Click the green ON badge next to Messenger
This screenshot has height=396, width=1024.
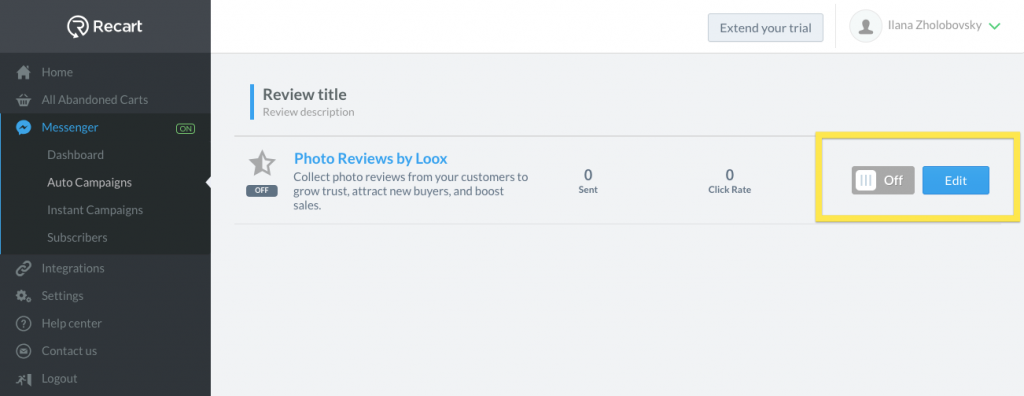point(185,129)
